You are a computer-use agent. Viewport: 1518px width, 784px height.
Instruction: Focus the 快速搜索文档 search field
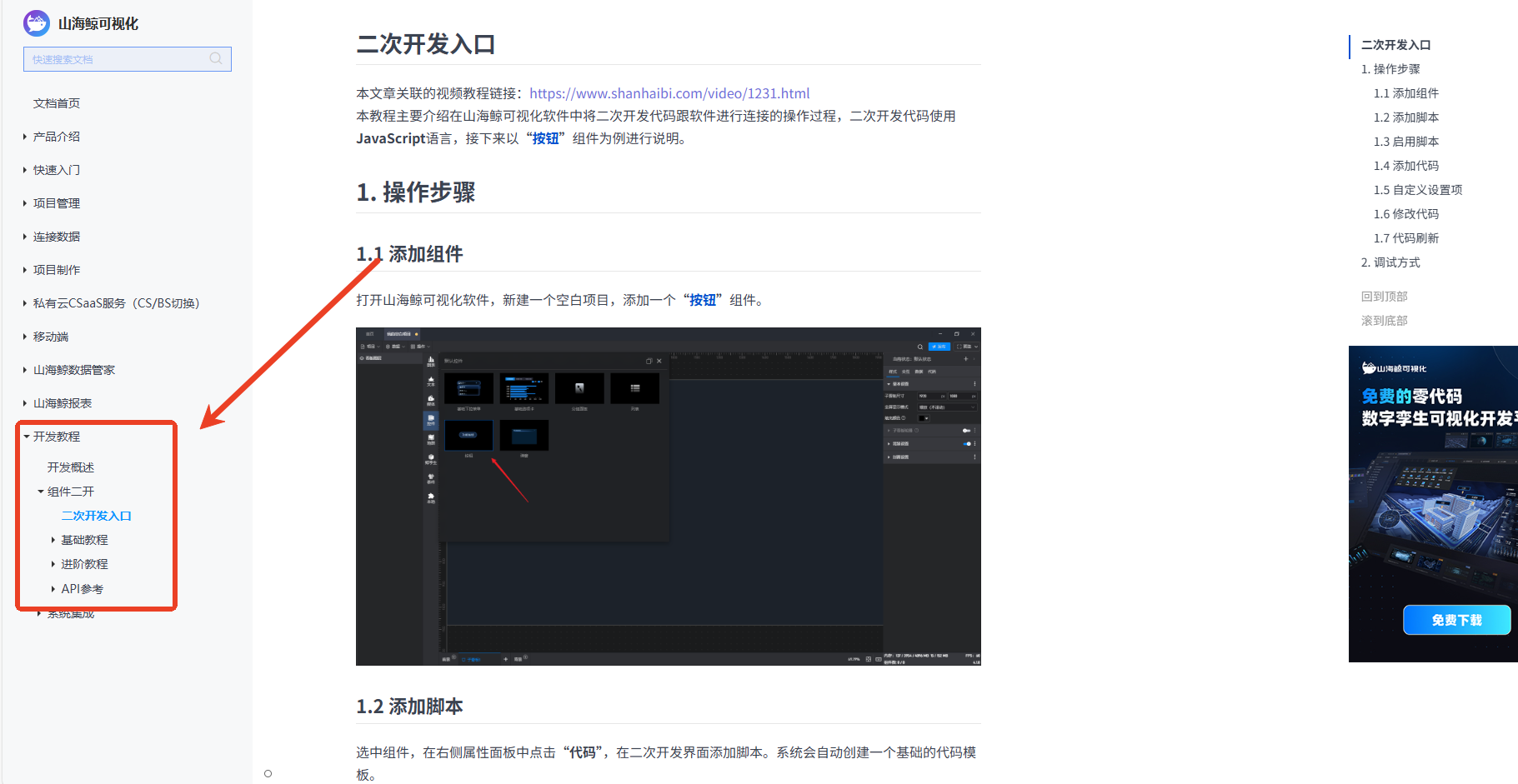point(128,59)
